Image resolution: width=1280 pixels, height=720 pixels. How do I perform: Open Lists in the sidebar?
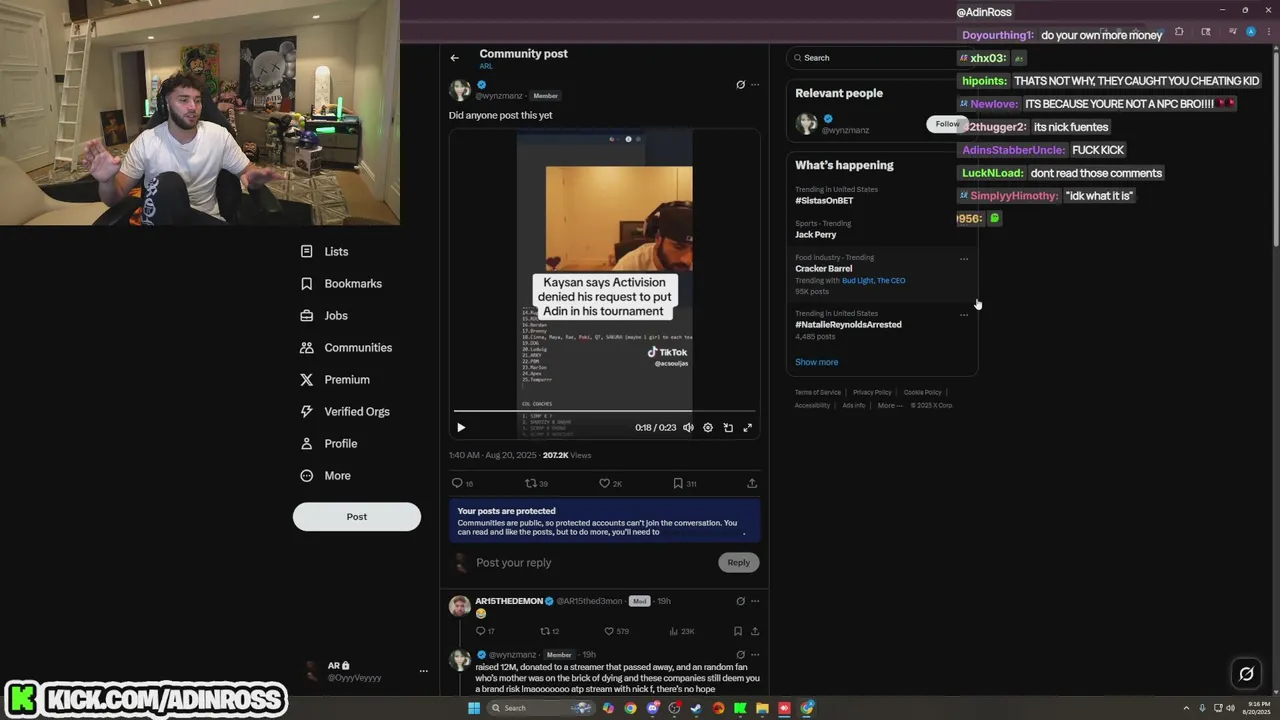click(325, 252)
